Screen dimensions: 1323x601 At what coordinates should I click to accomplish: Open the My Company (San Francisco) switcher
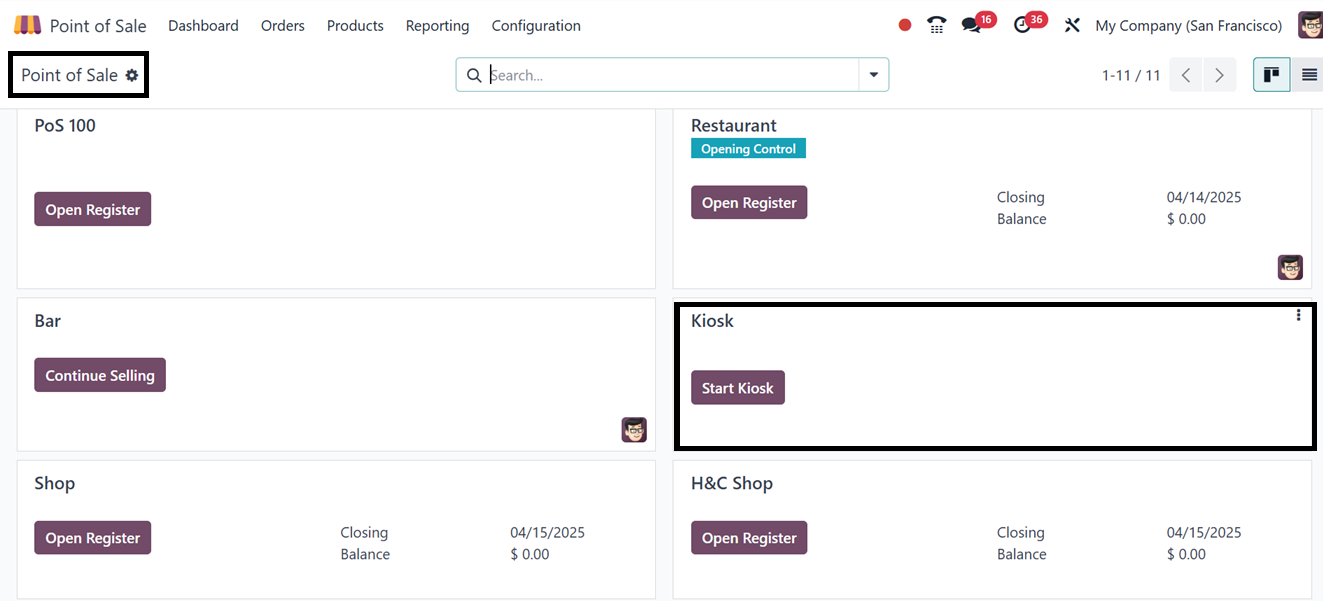(x=1188, y=25)
